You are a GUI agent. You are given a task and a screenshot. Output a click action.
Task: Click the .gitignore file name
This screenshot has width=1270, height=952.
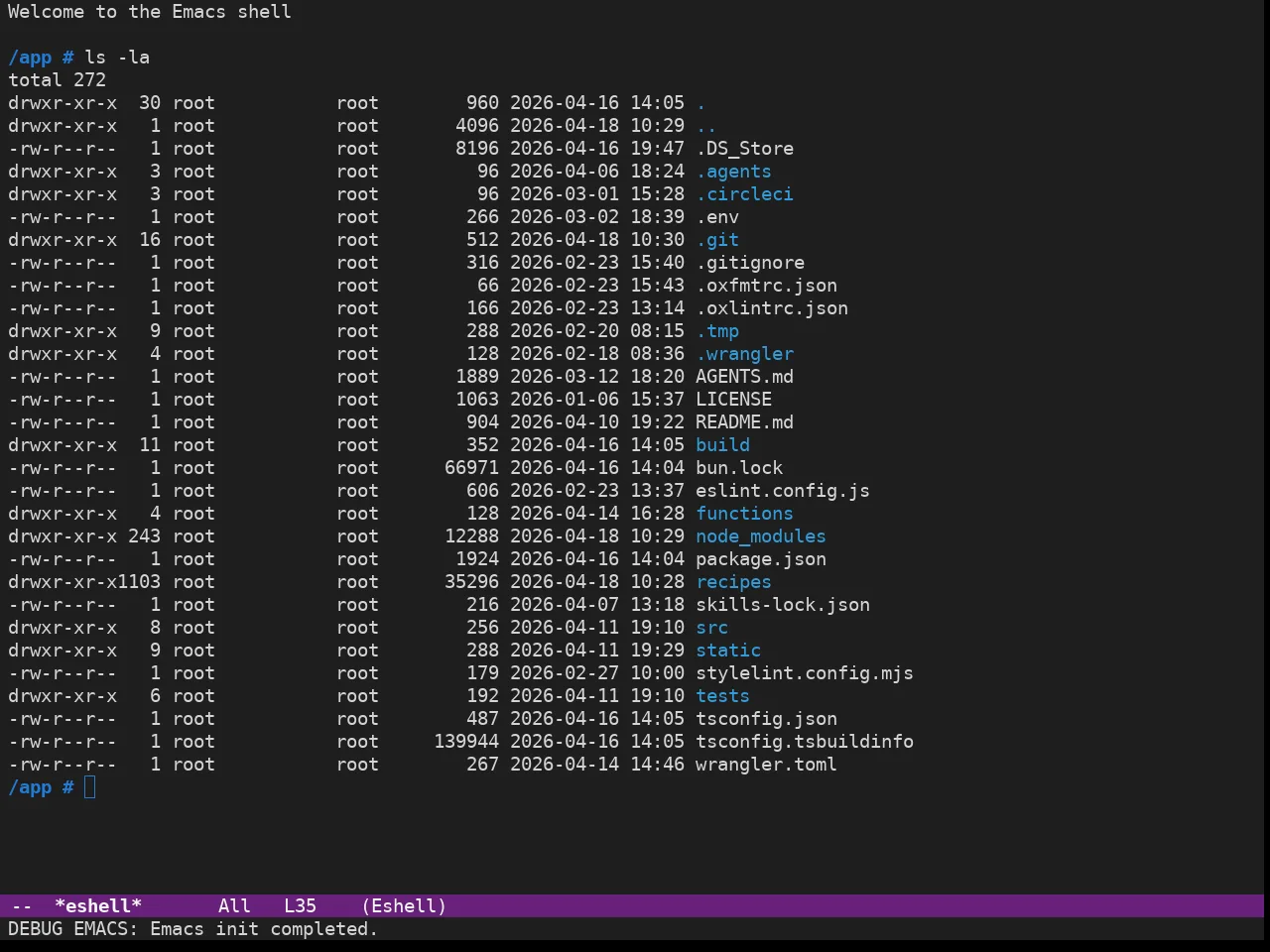click(750, 263)
